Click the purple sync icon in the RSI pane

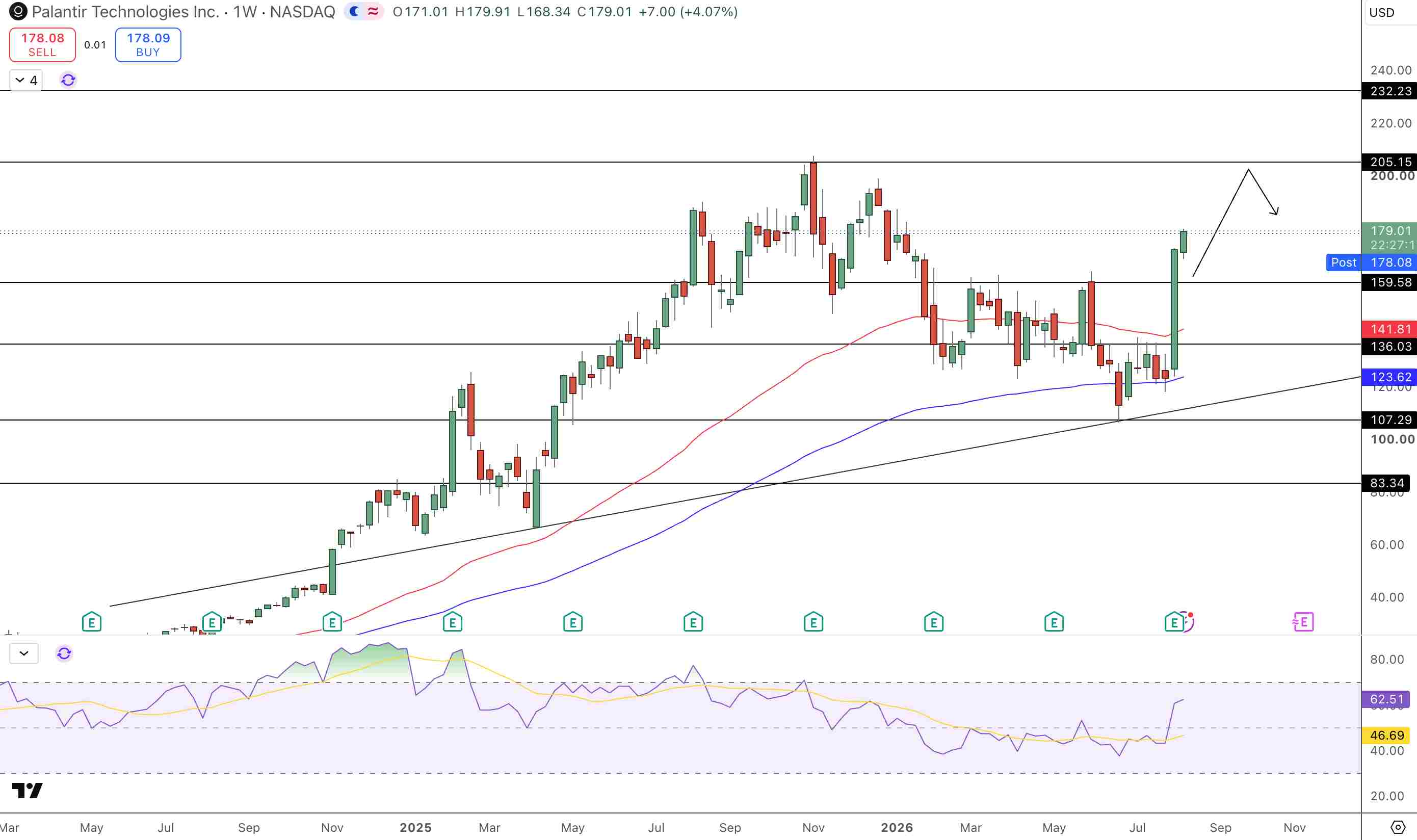click(64, 654)
